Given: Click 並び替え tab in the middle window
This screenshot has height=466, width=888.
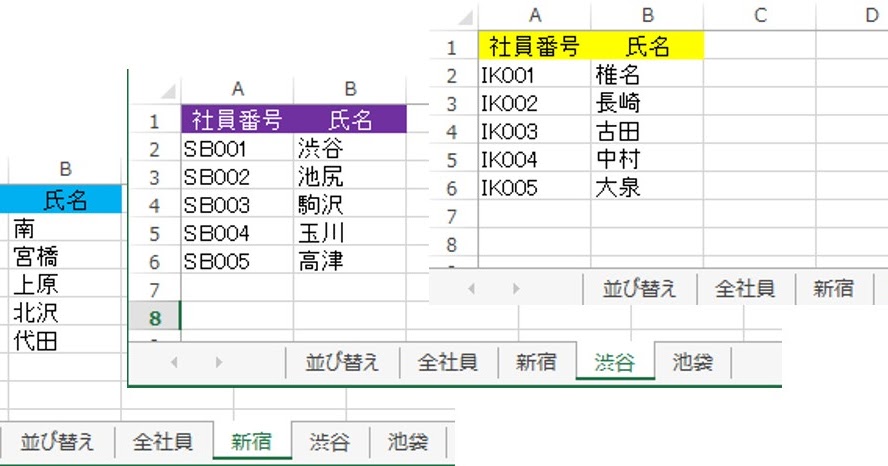Looking at the screenshot, I should tap(343, 361).
